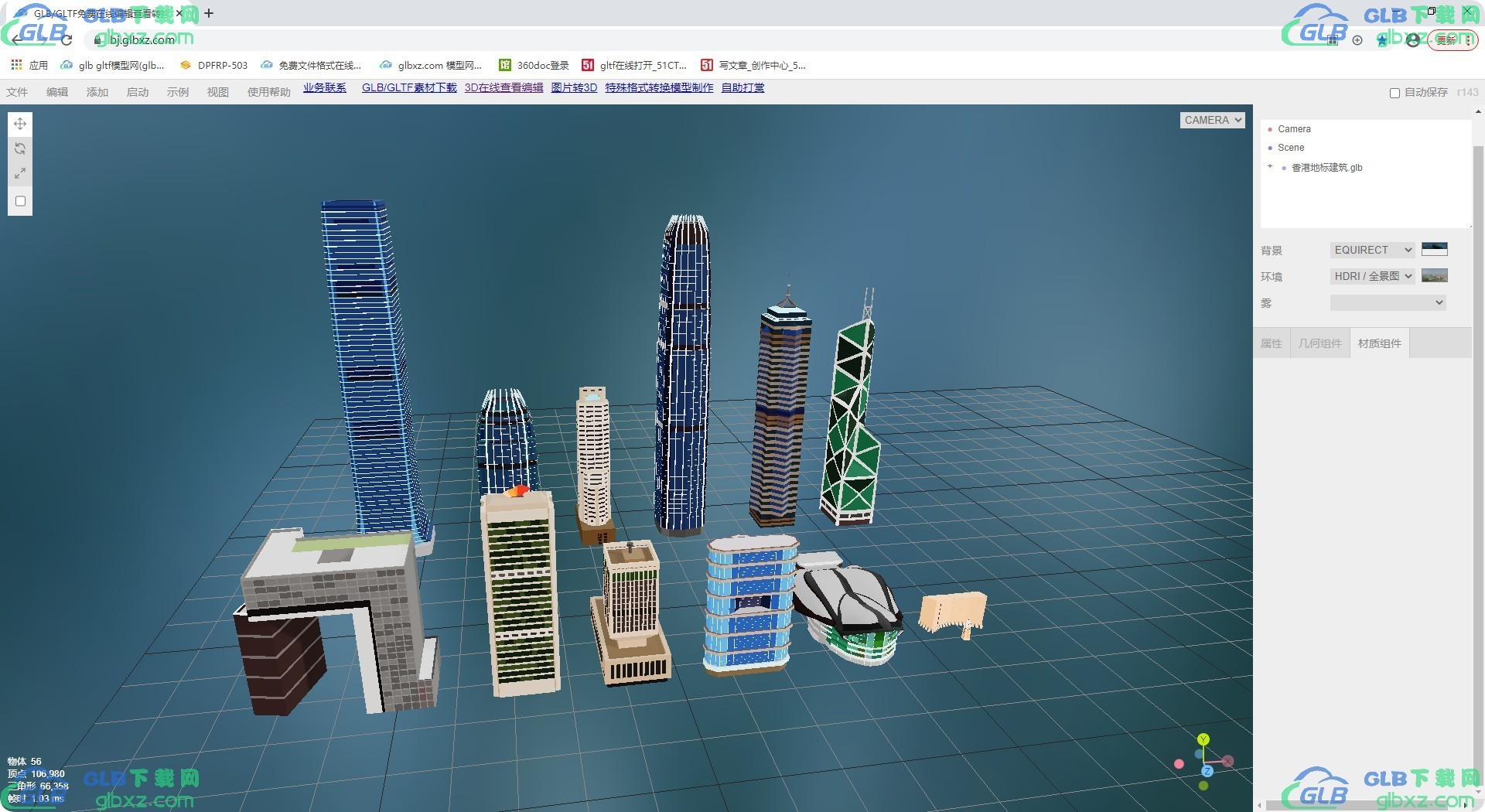Switch to the 材质组件 tab
The height and width of the screenshot is (812, 1485).
(x=1380, y=343)
